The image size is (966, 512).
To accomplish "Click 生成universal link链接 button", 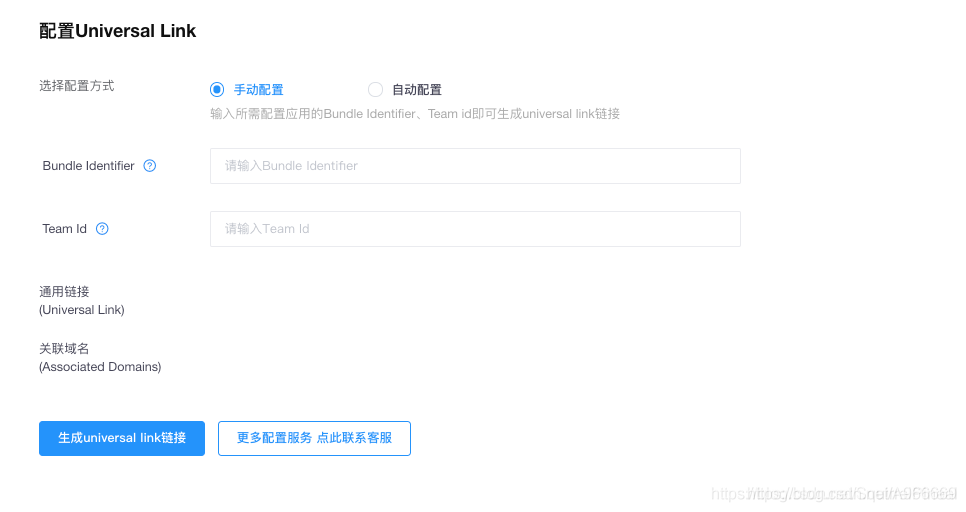I will click(122, 438).
